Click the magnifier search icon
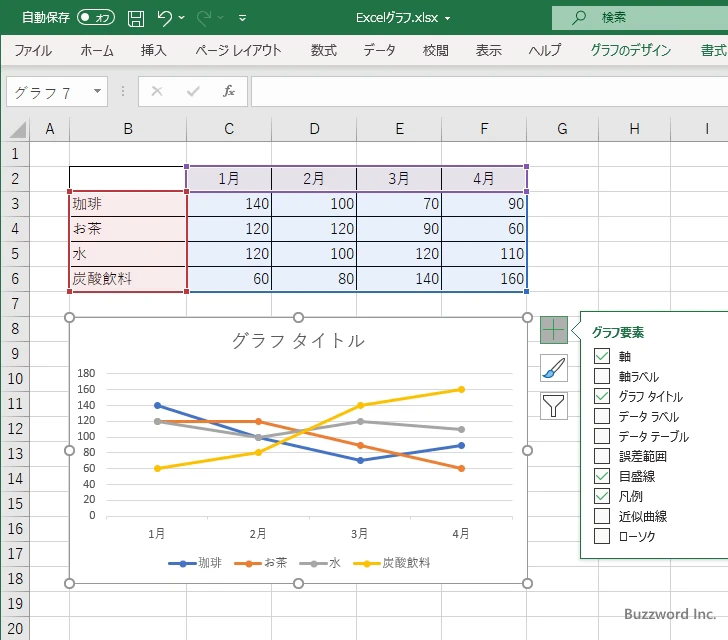The width and height of the screenshot is (728, 640). tap(578, 18)
